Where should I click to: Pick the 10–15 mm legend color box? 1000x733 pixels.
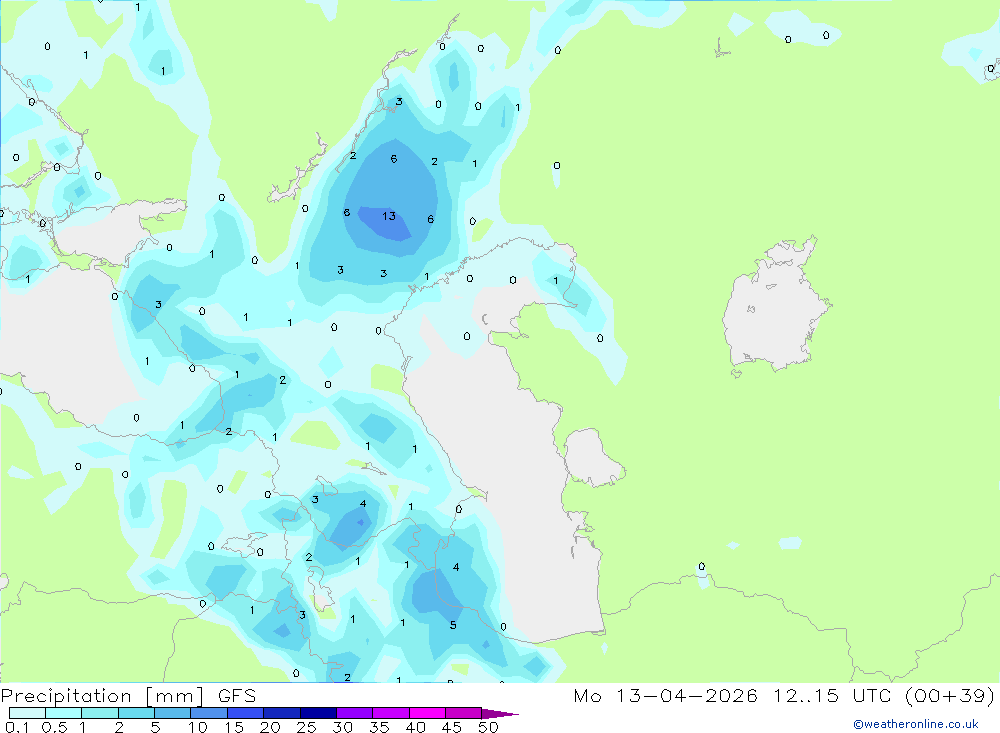pos(209,713)
